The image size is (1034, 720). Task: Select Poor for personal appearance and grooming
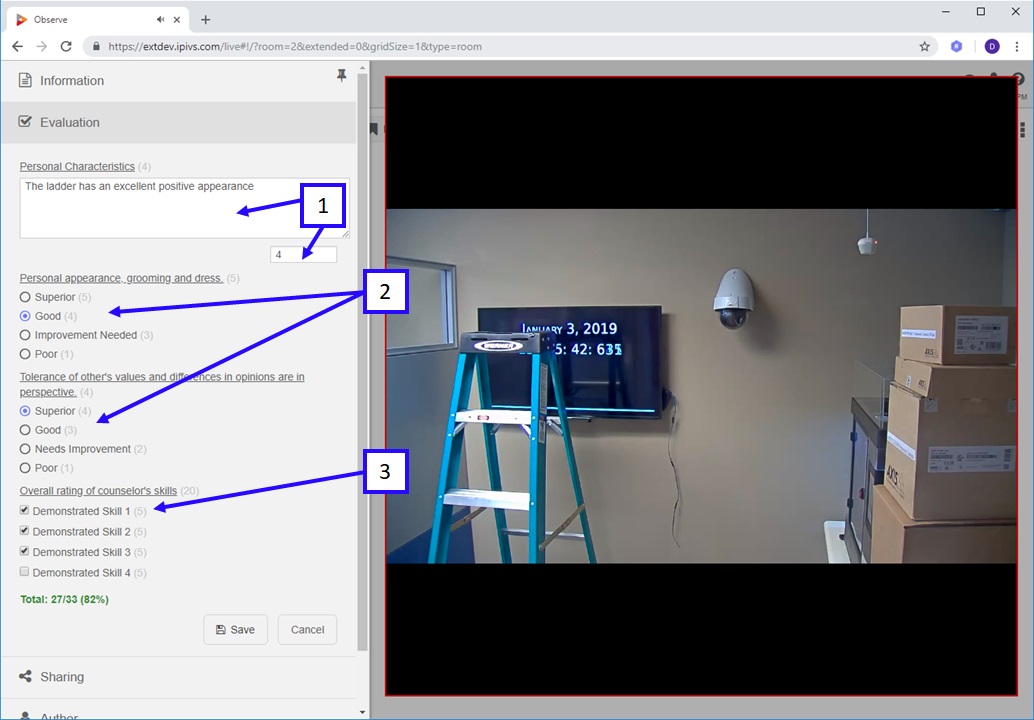25,354
